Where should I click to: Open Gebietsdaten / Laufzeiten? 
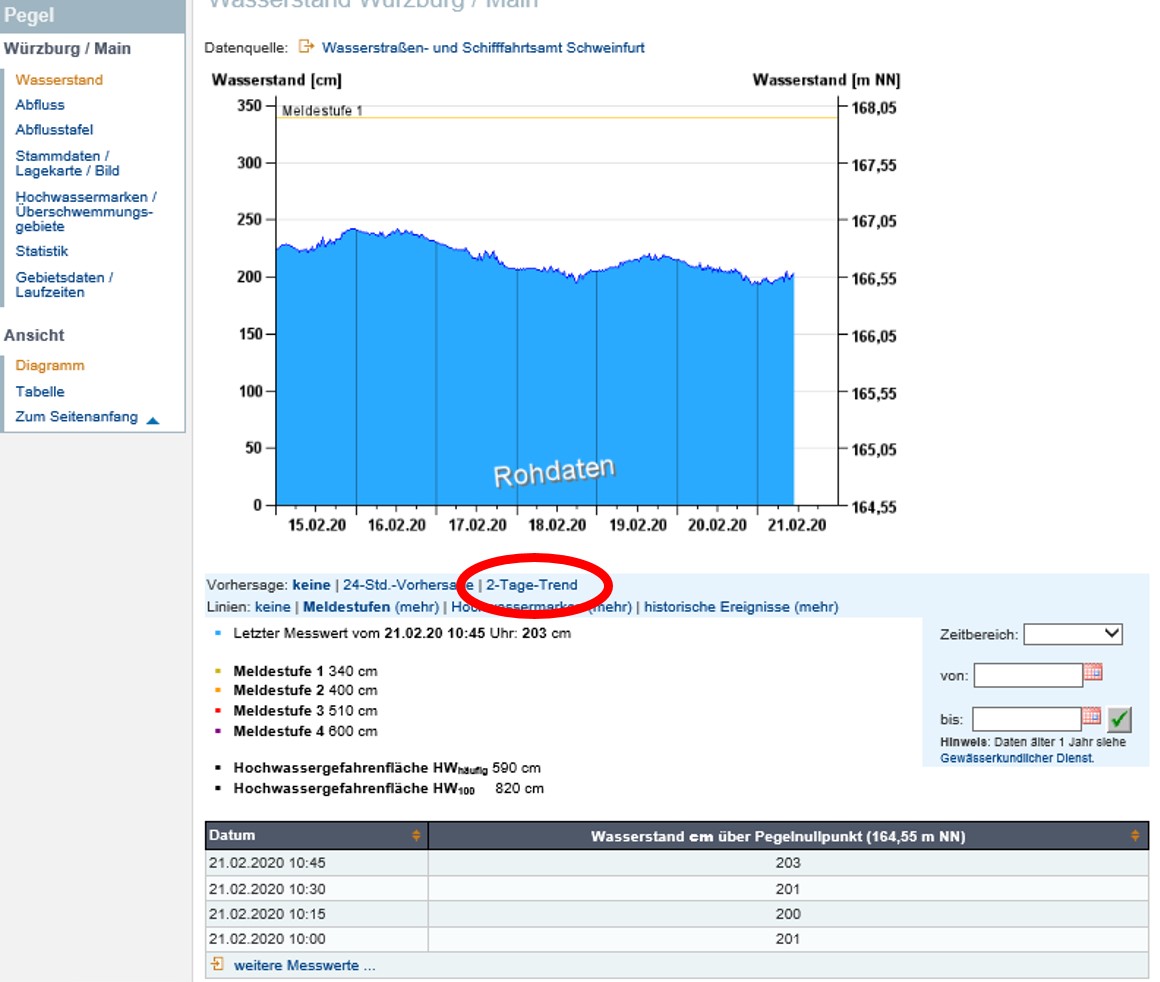[x=64, y=285]
